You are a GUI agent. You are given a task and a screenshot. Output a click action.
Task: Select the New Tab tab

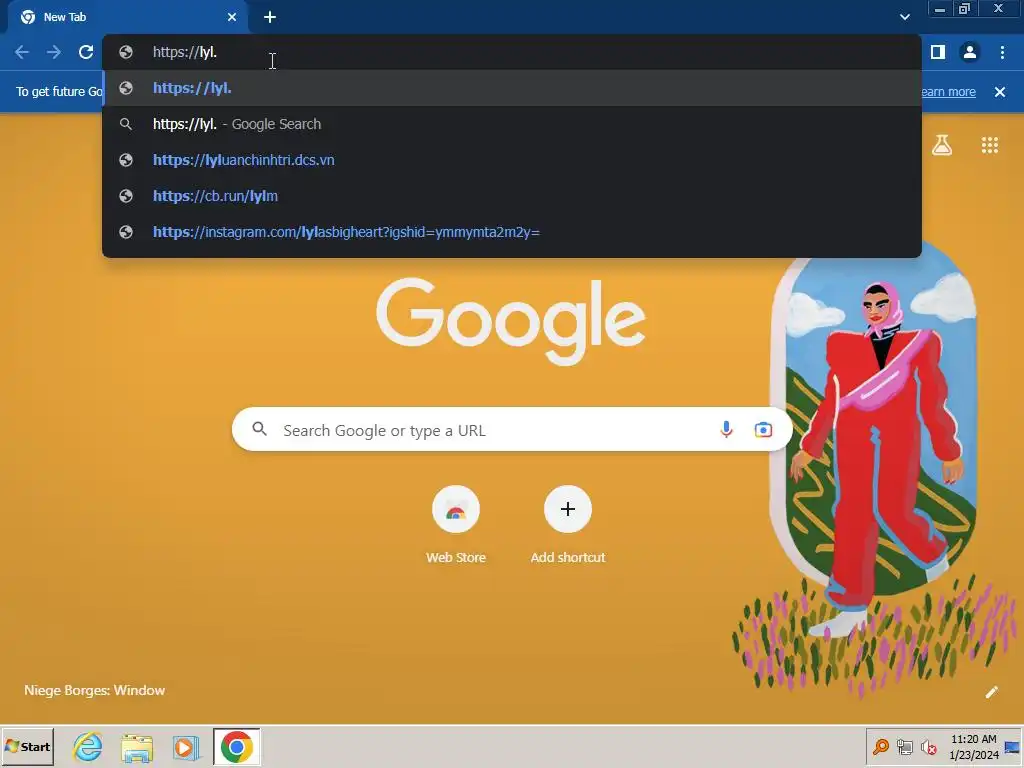pos(128,17)
